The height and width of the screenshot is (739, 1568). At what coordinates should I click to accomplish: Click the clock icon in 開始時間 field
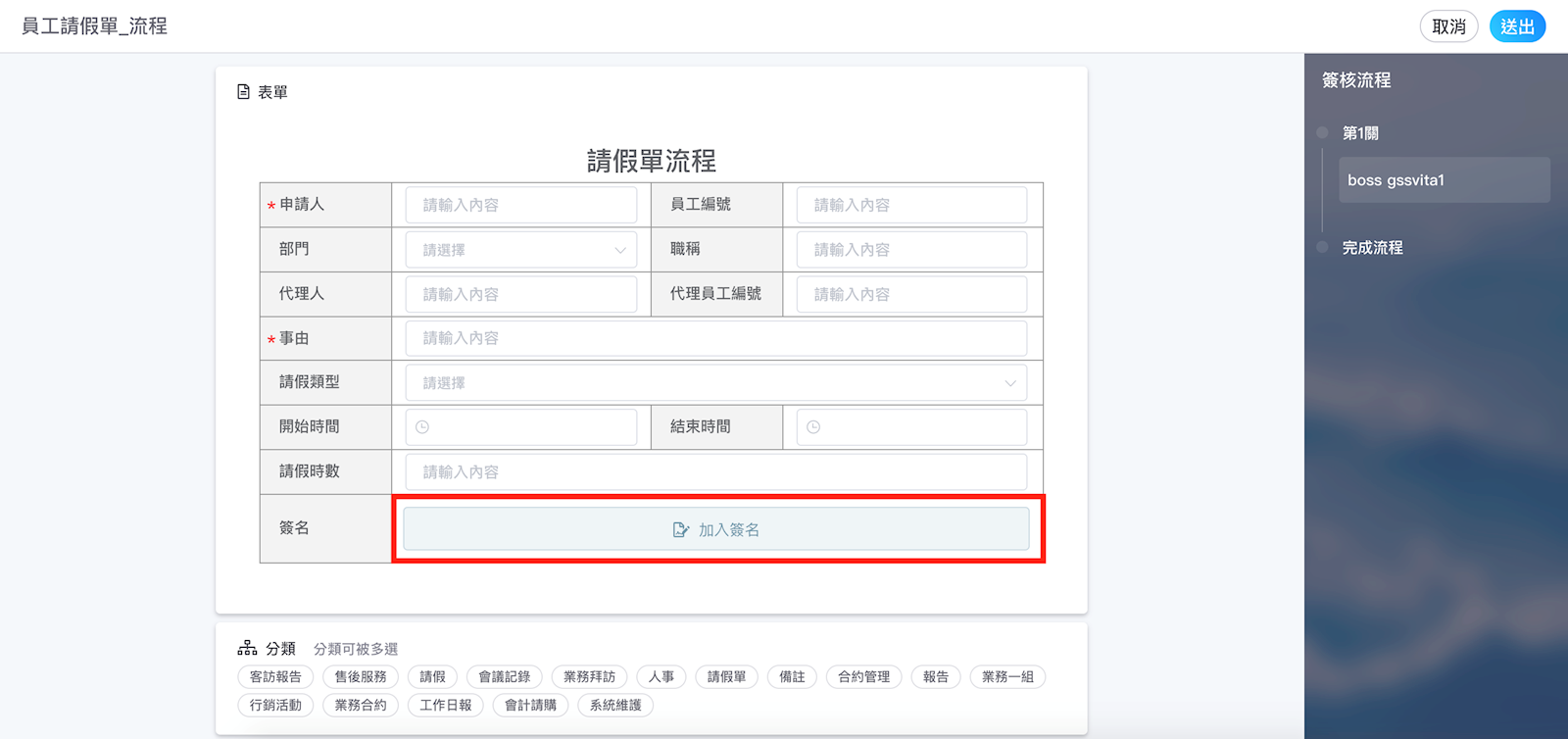click(422, 427)
